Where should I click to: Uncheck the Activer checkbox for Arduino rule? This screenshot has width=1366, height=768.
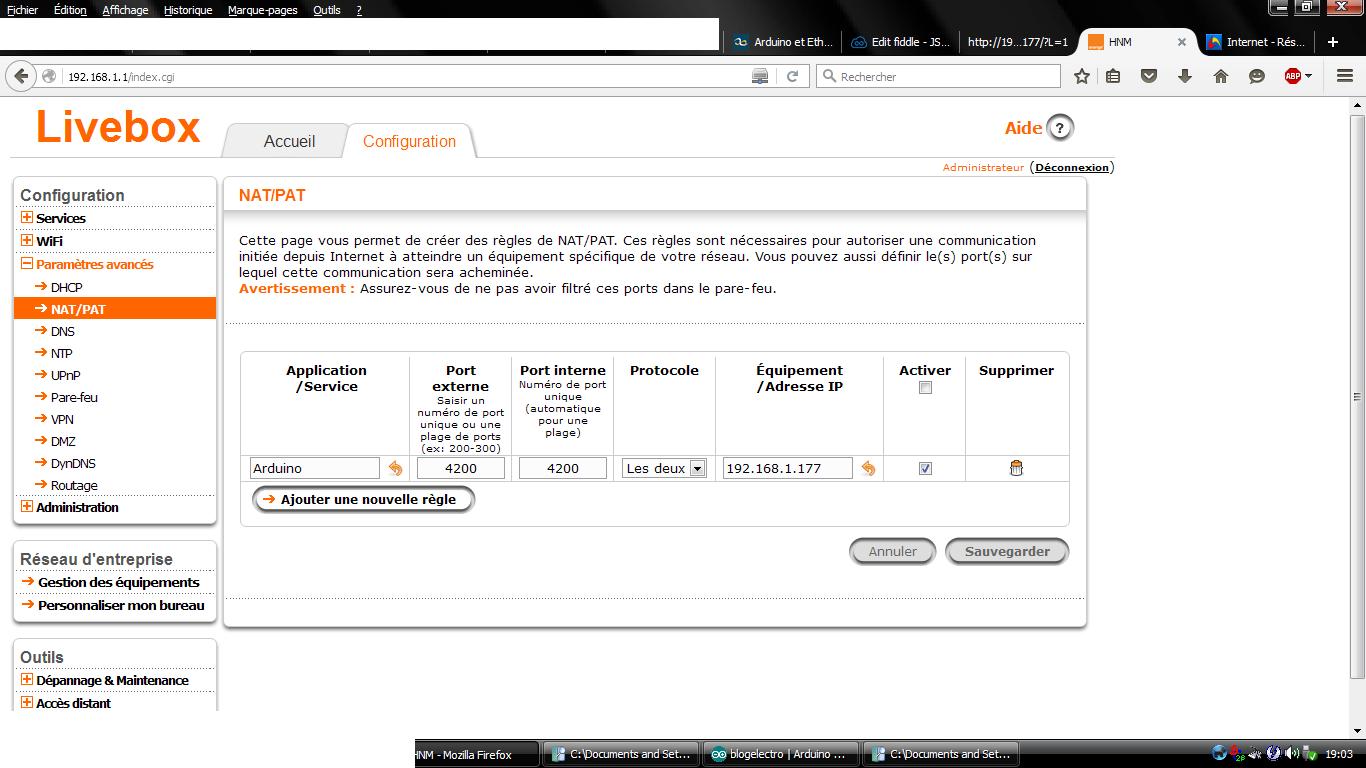click(925, 468)
